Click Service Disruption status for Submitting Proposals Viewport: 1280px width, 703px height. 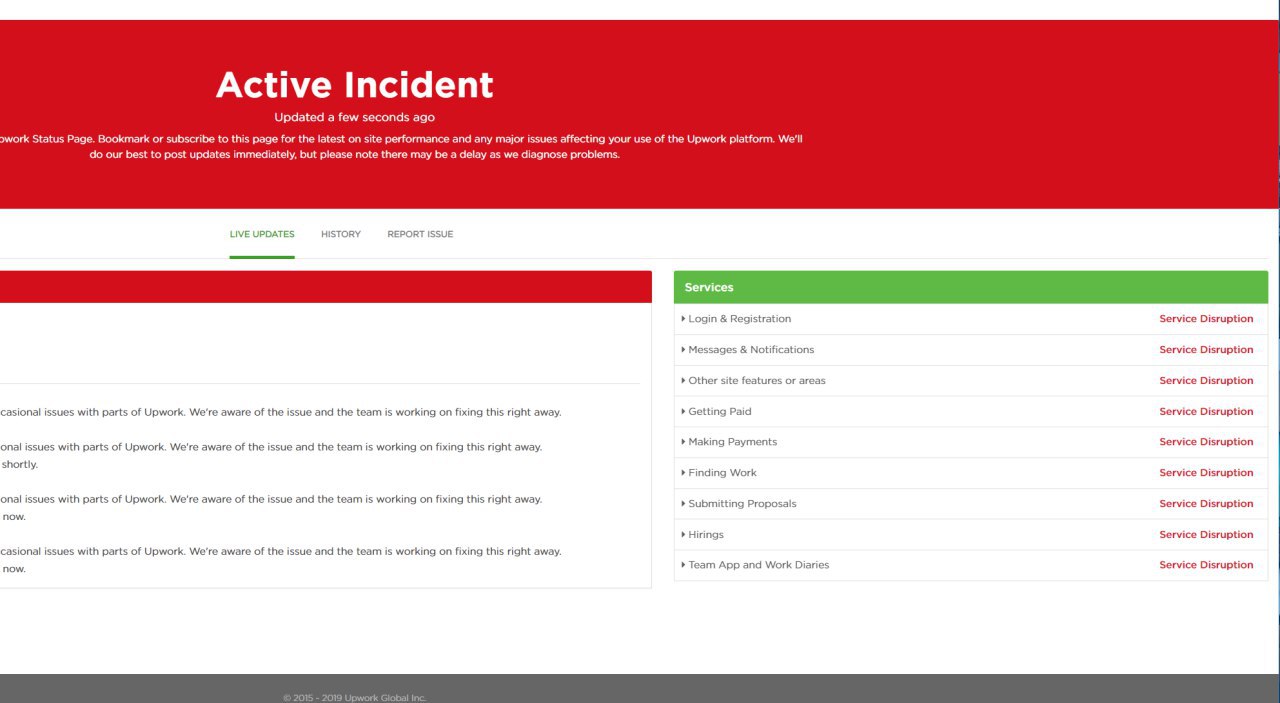pyautogui.click(x=1206, y=504)
